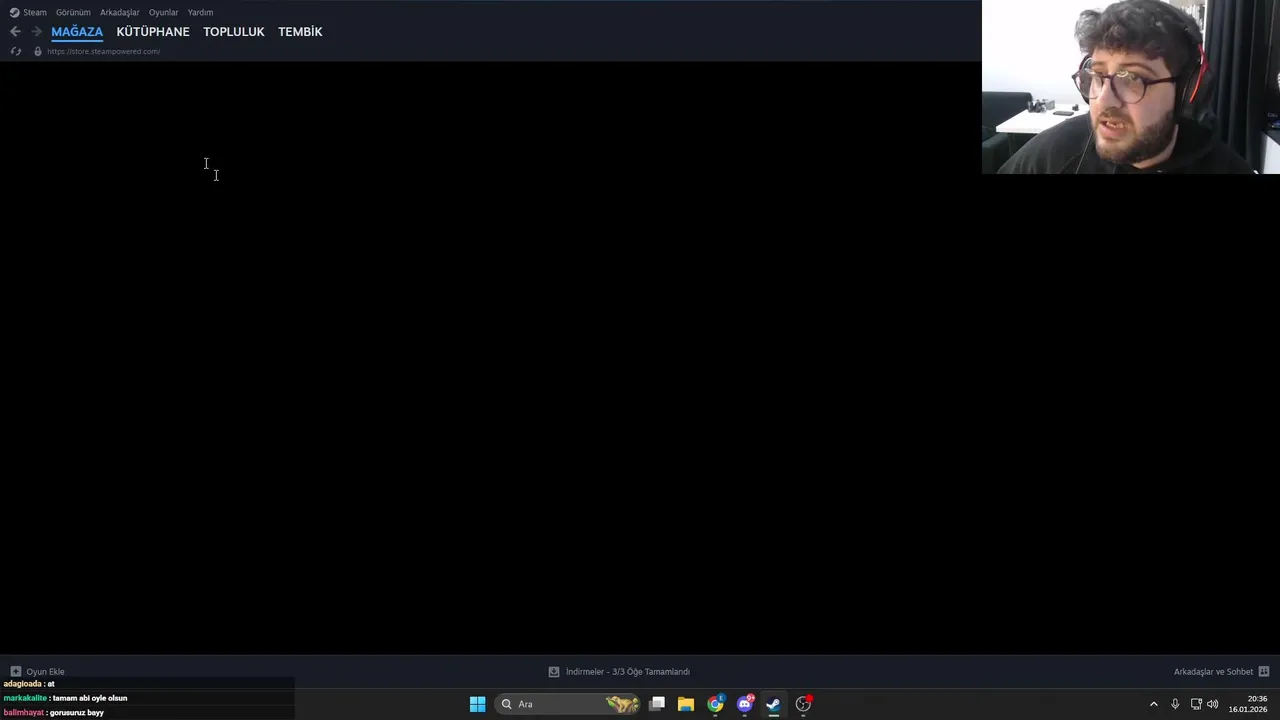Open the Steam menu
The image size is (1280, 720).
coord(35,12)
